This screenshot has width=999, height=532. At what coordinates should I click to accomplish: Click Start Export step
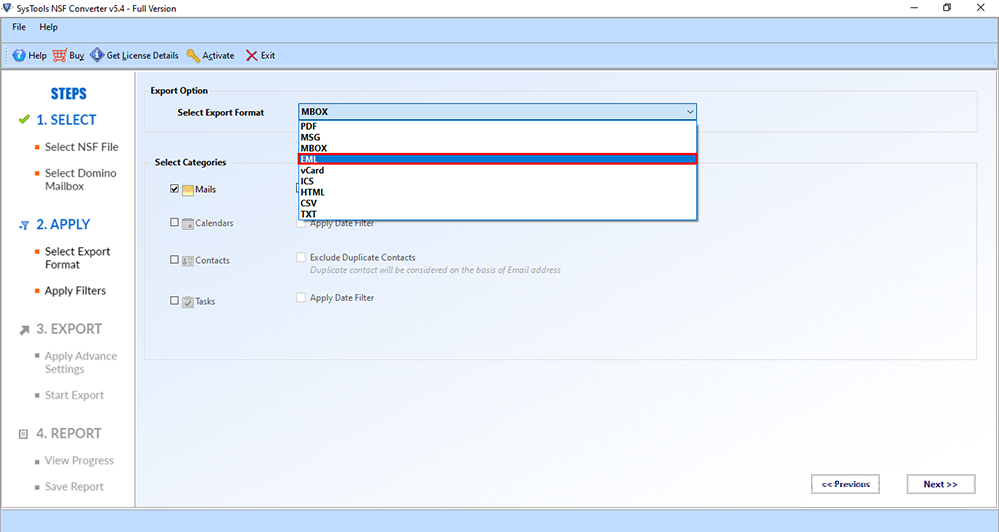coord(74,395)
